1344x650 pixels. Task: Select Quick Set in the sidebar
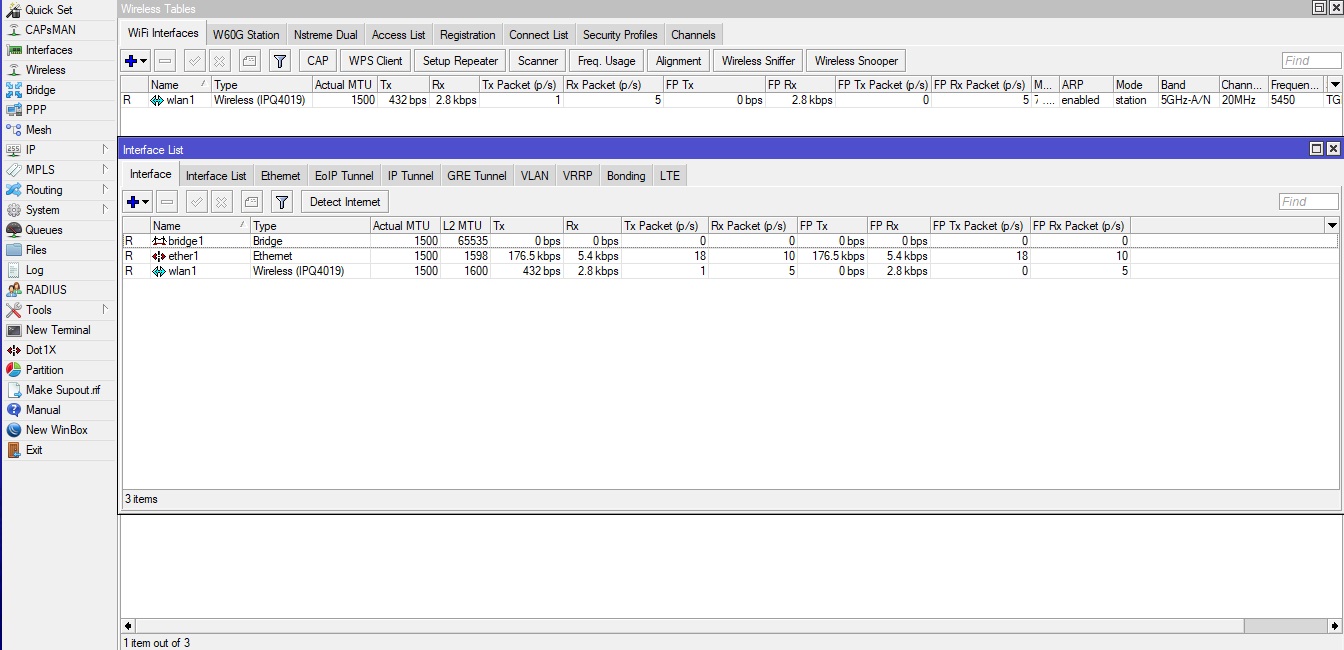pos(50,10)
